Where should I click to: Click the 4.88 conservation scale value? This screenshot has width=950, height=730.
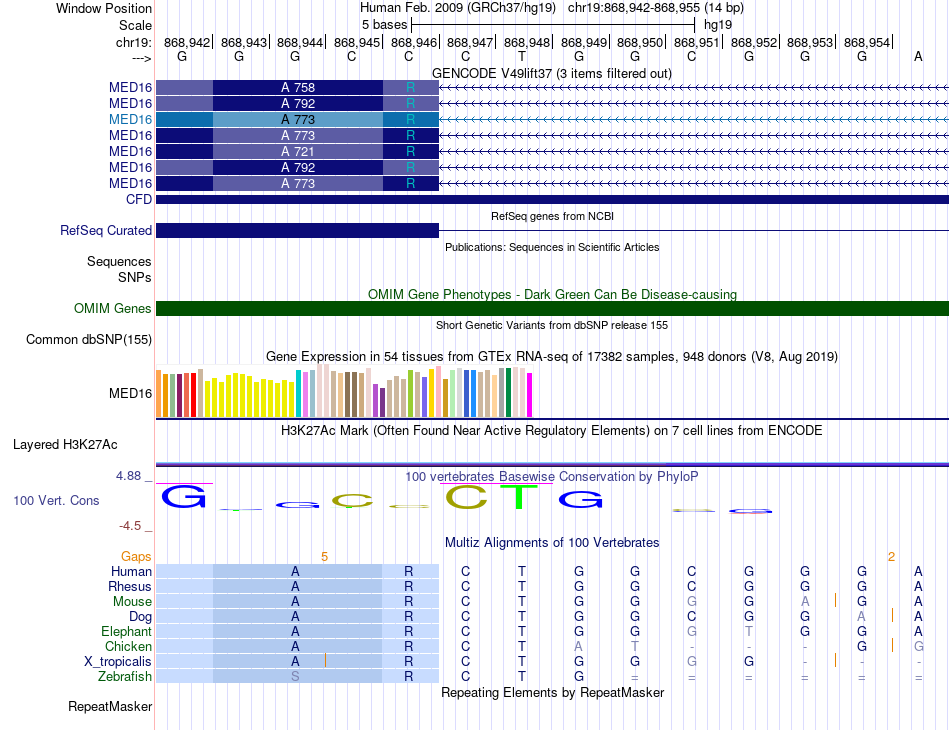coord(128,476)
